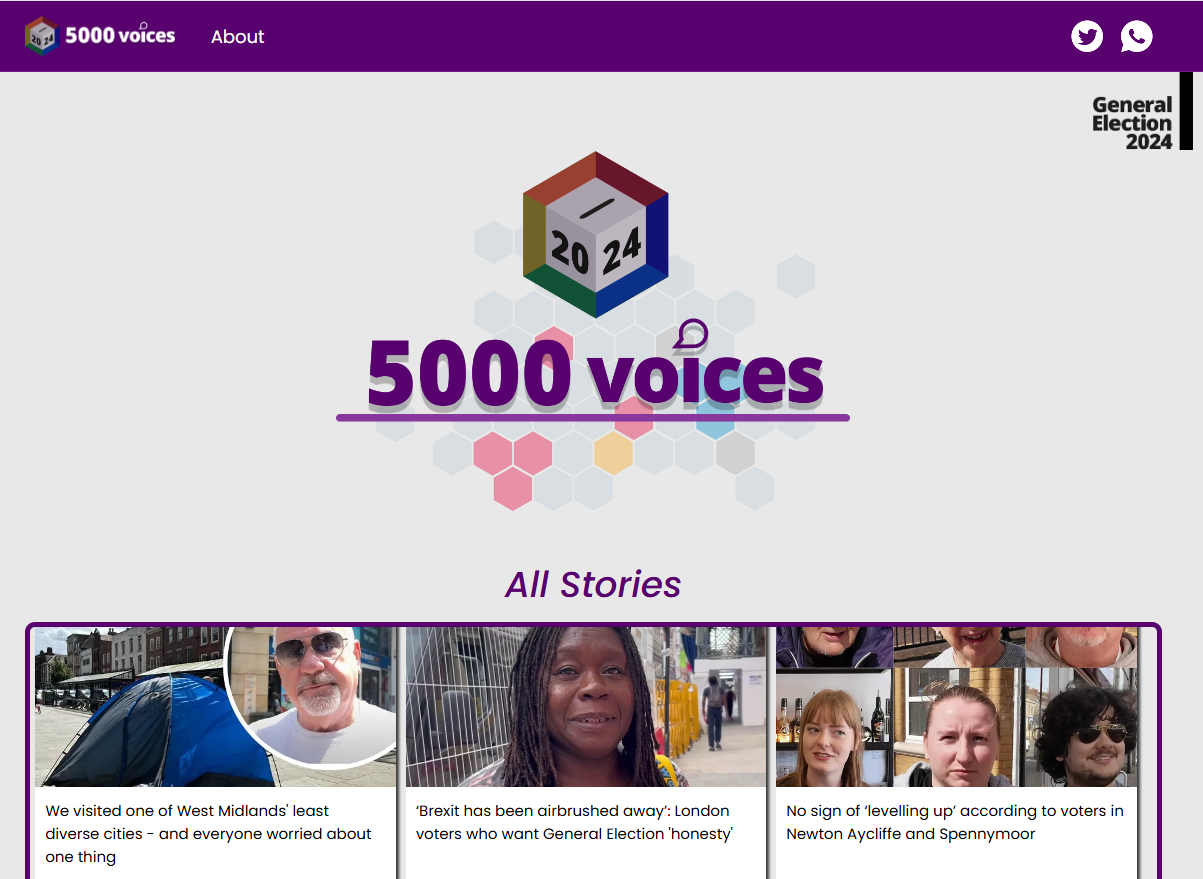Click the 'All Stories' heading
This screenshot has height=879, width=1203.
(593, 584)
